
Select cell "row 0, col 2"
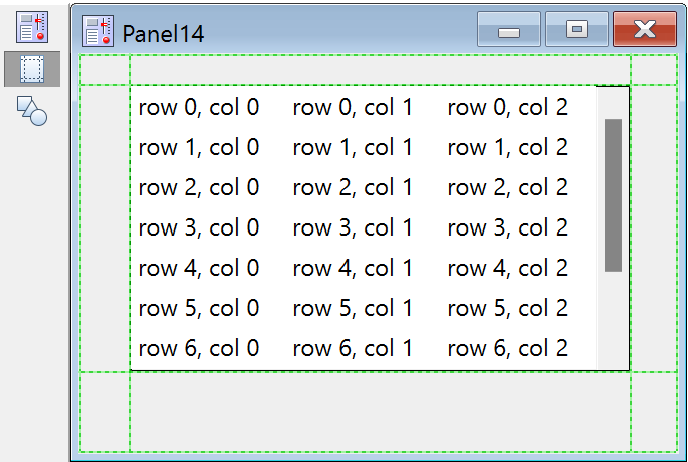(x=507, y=108)
